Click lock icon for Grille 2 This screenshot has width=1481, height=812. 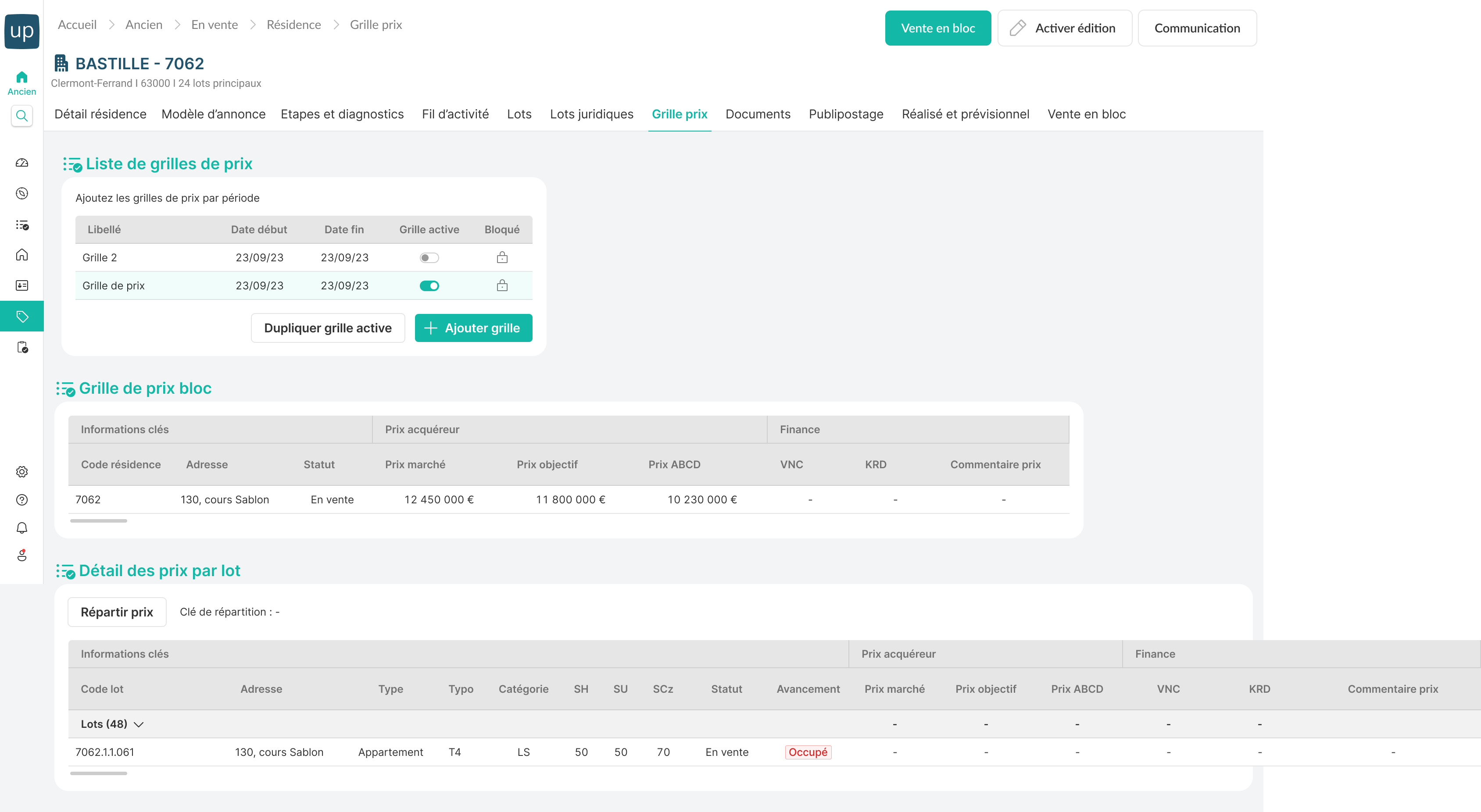point(502,257)
